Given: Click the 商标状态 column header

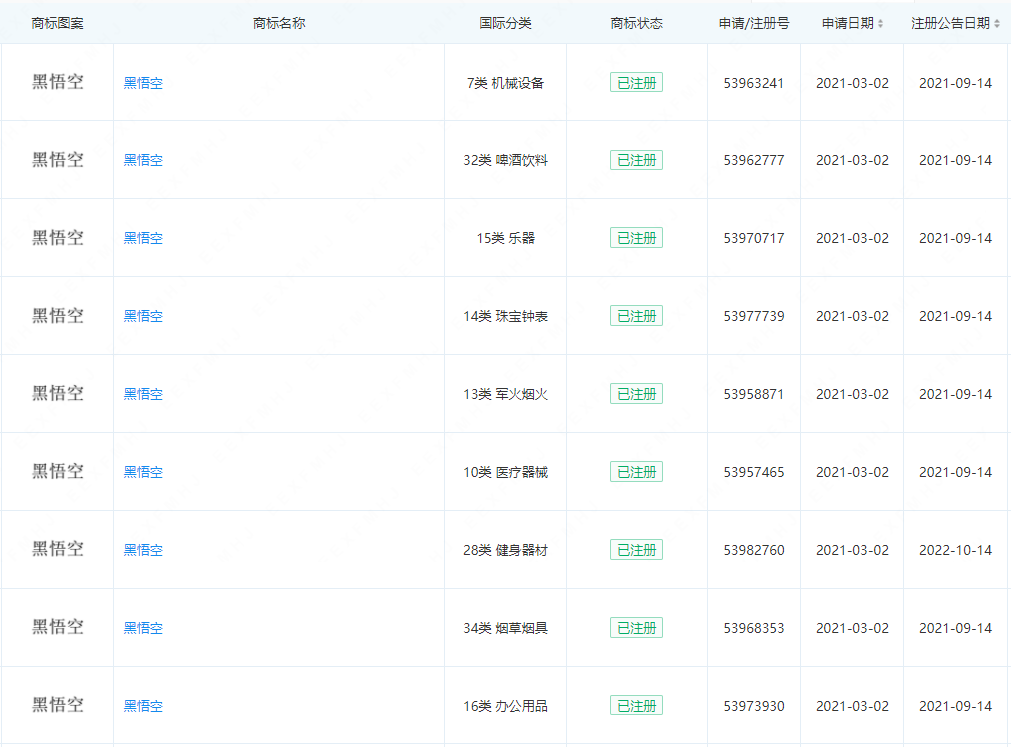Looking at the screenshot, I should pos(636,24).
